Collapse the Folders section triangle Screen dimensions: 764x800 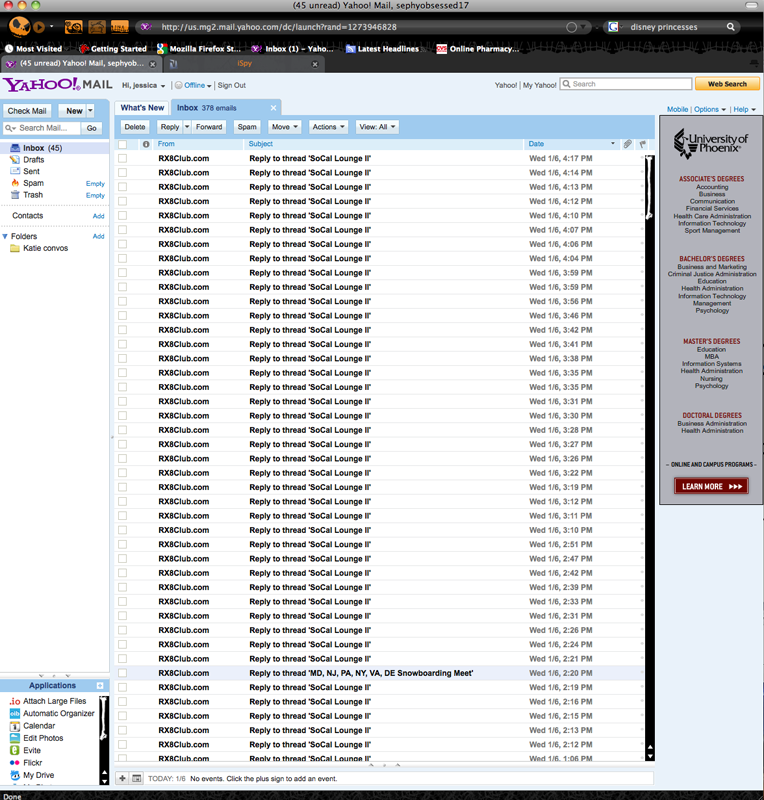pos(5,237)
